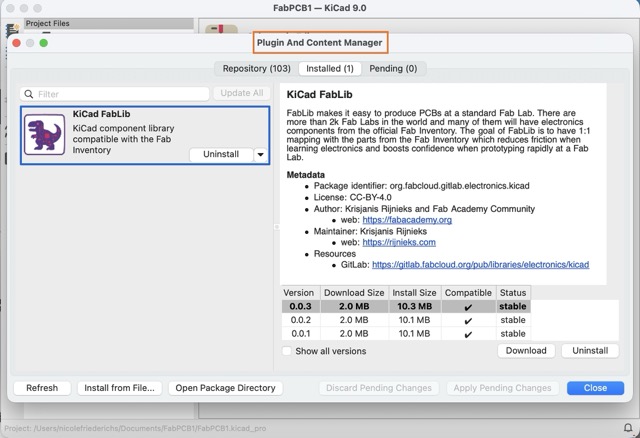
Task: Click the splitter handle between list and details
Action: (x=276, y=227)
